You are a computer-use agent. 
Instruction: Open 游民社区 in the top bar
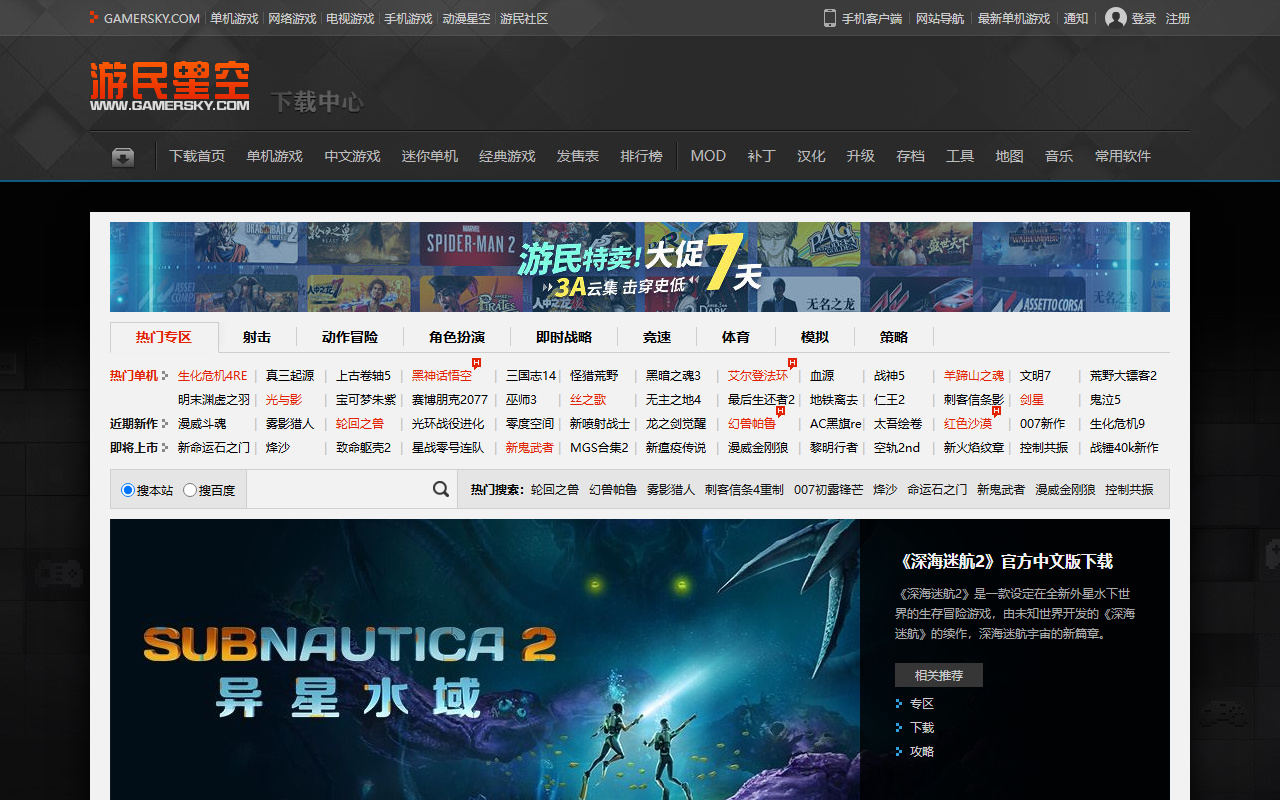[x=524, y=19]
